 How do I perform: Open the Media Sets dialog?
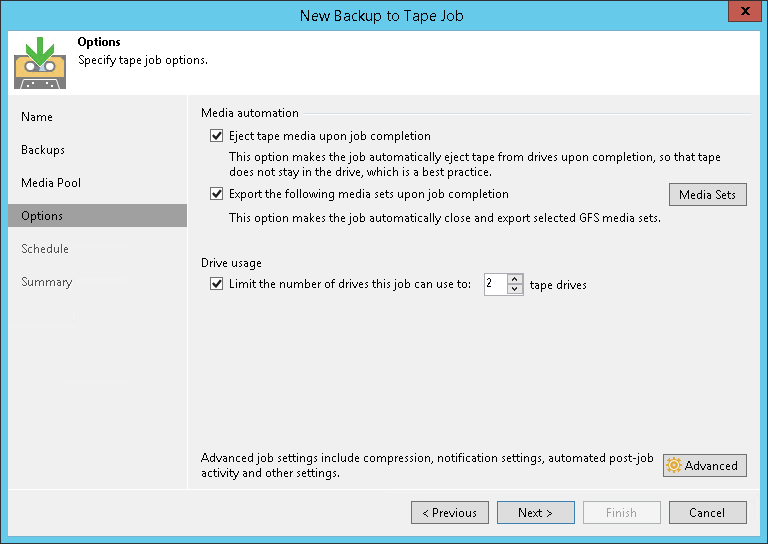point(707,194)
